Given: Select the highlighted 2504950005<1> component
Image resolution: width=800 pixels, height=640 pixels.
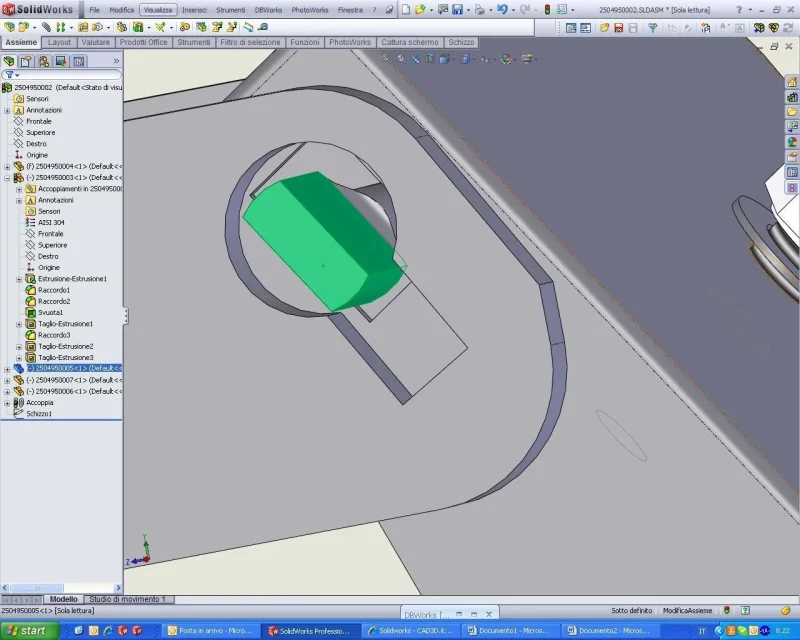Looking at the screenshot, I should tap(74, 368).
